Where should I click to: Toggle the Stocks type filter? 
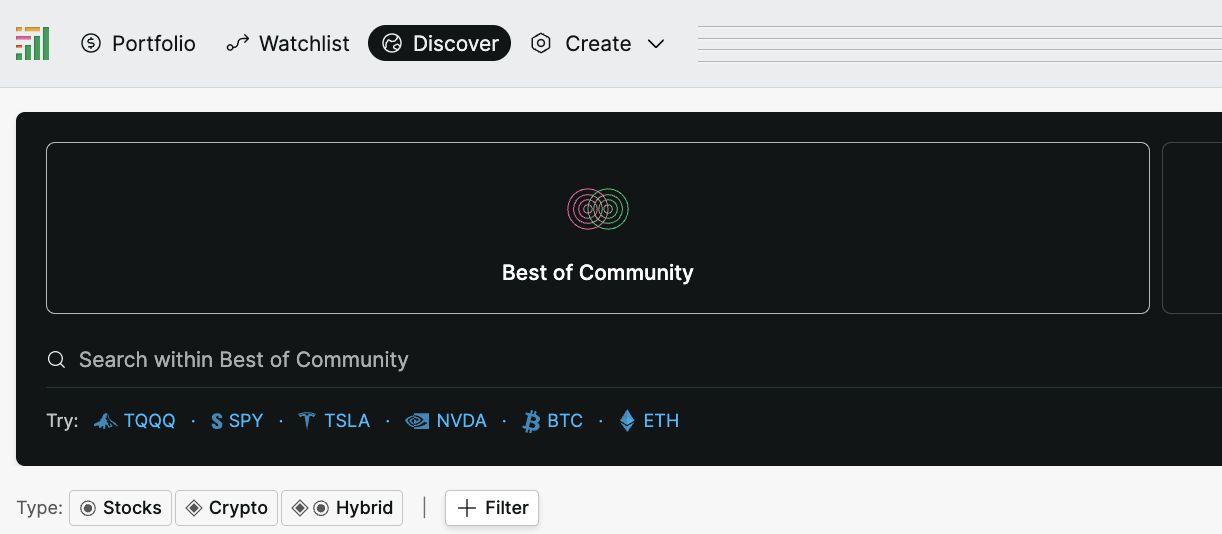pyautogui.click(x=120, y=508)
